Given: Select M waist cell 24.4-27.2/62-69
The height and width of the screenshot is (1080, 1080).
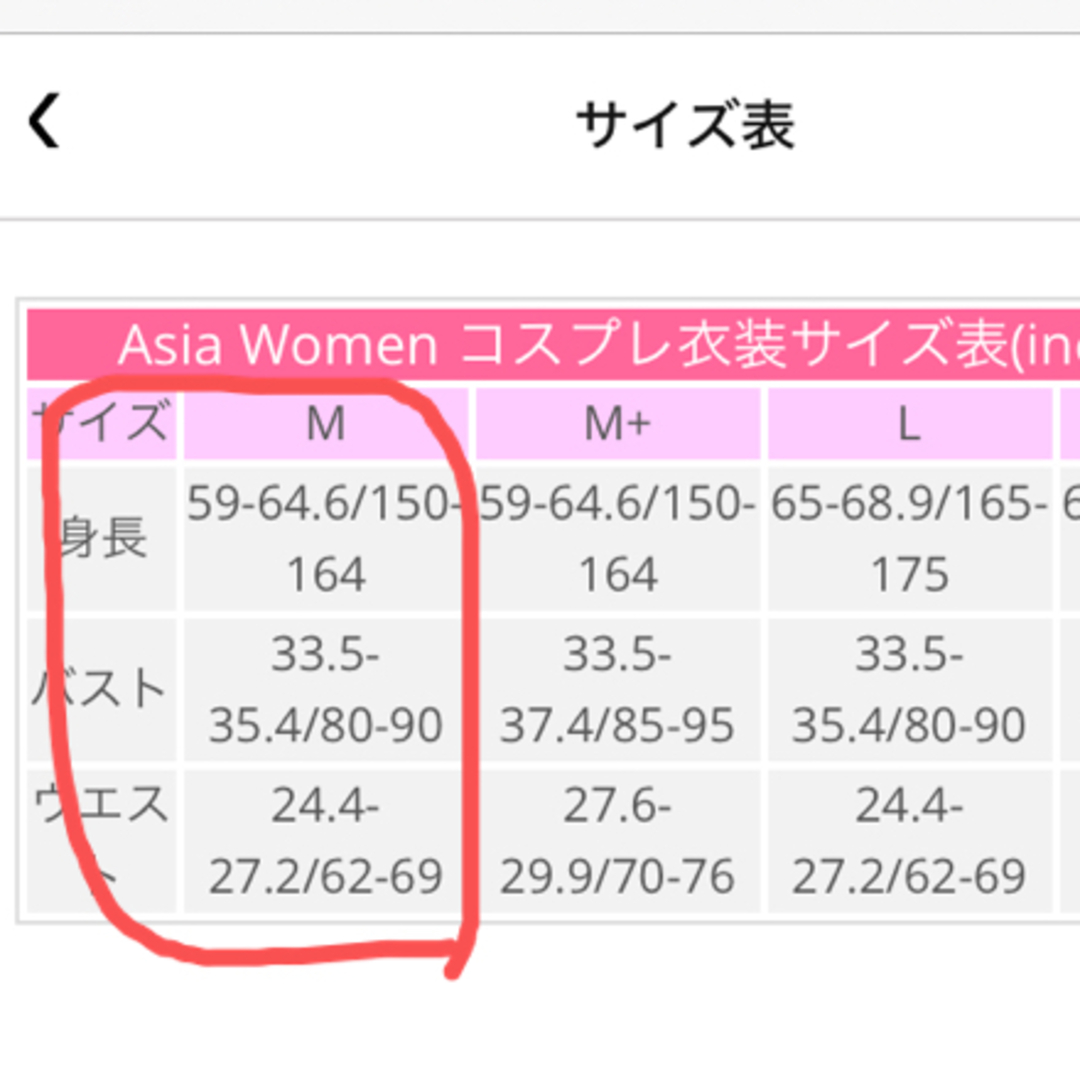Looking at the screenshot, I should click(x=325, y=840).
